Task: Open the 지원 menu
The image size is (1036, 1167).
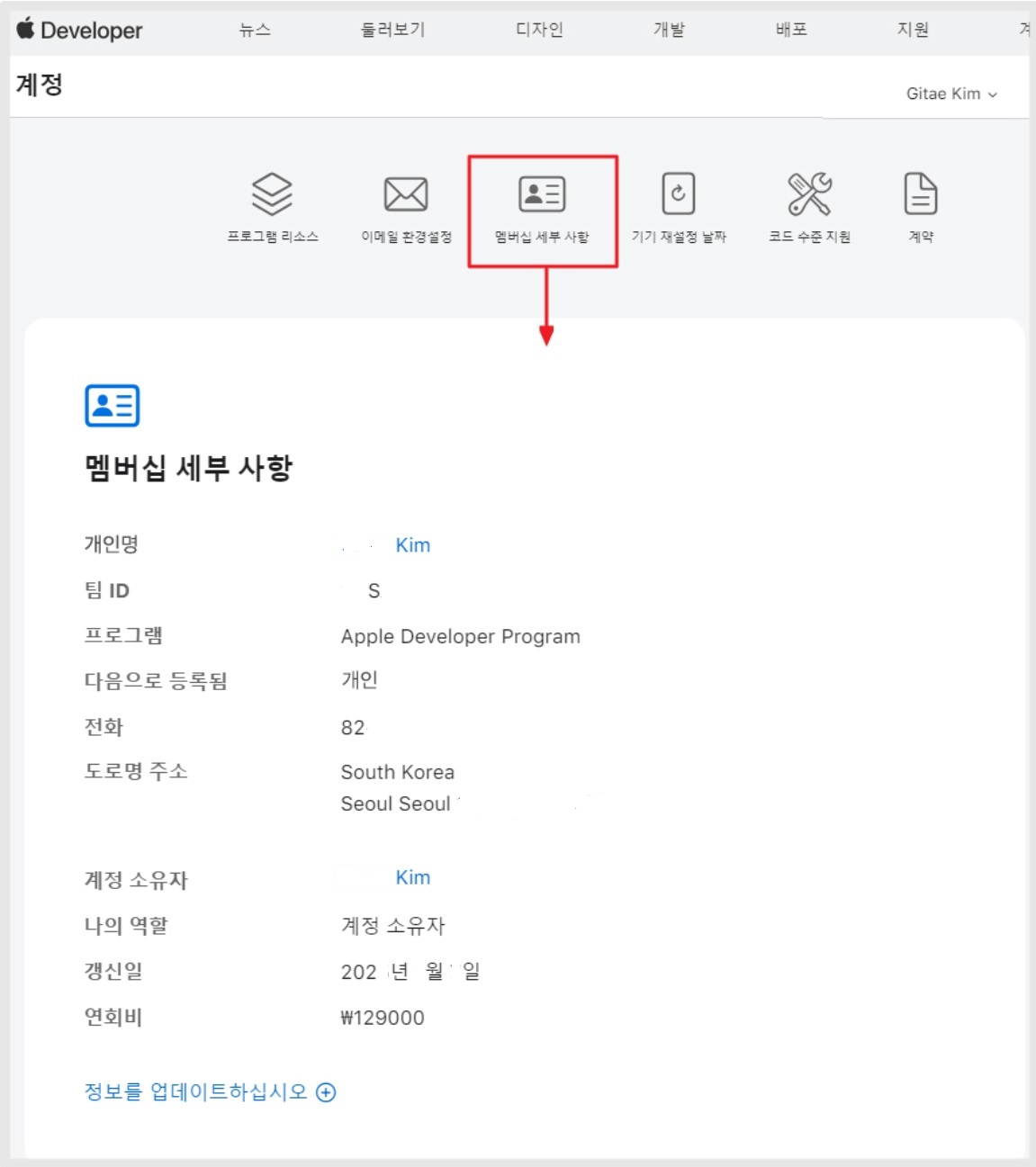Action: (913, 30)
